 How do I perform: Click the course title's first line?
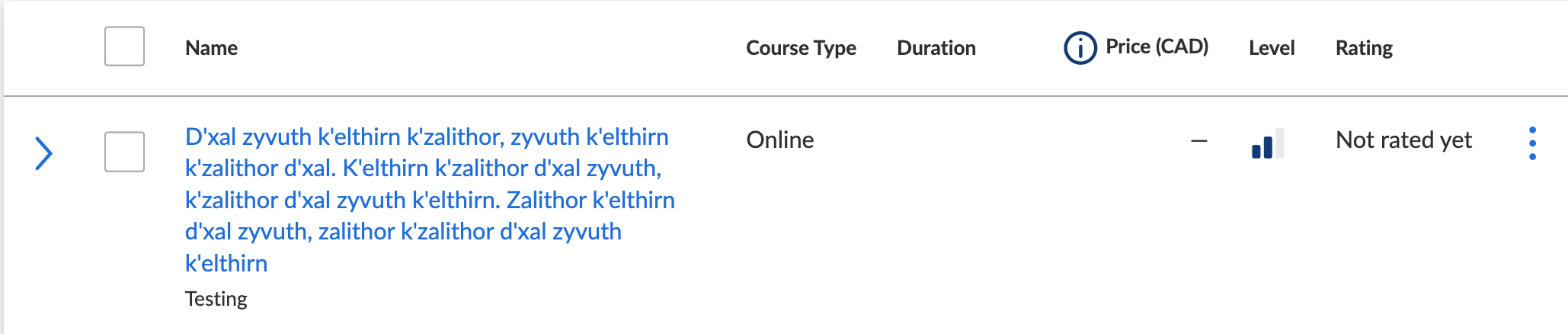tap(427, 136)
